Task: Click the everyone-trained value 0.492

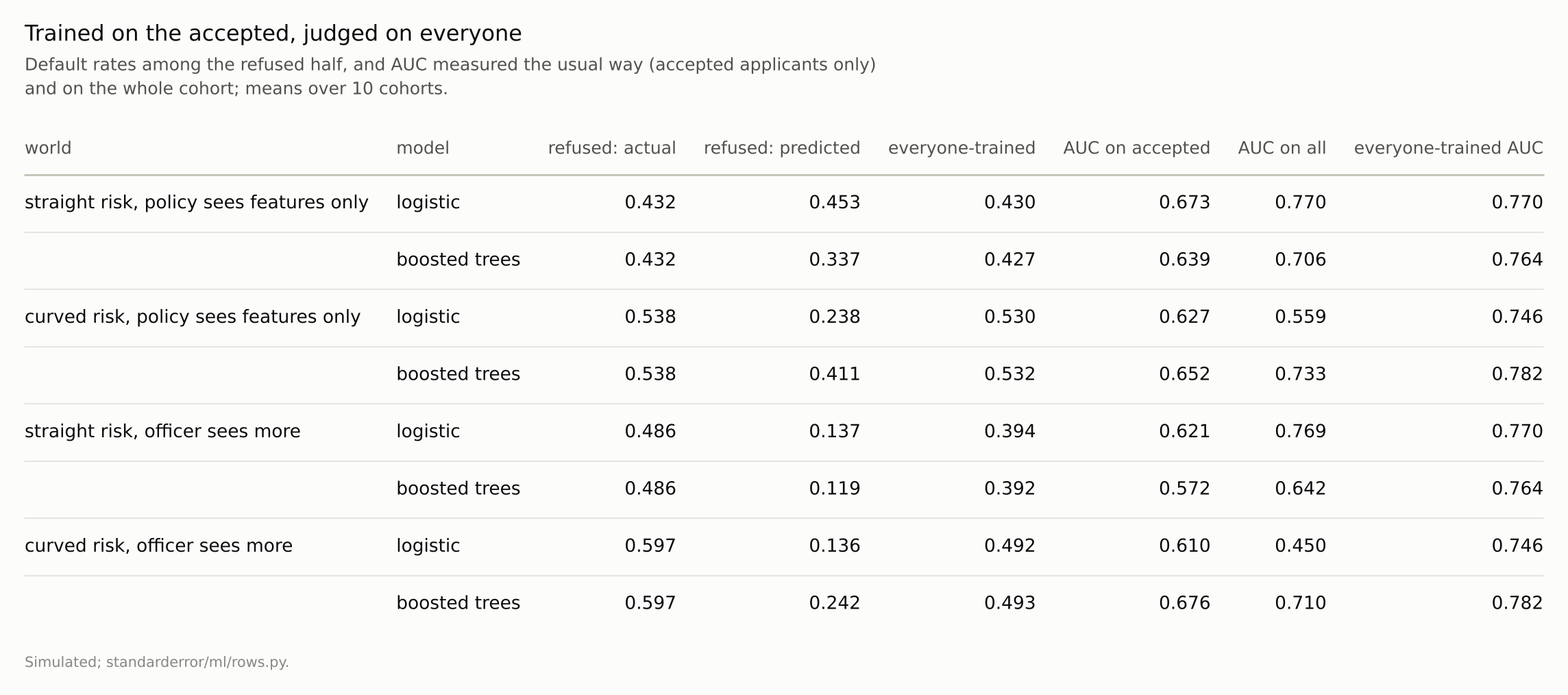Action: point(1009,546)
